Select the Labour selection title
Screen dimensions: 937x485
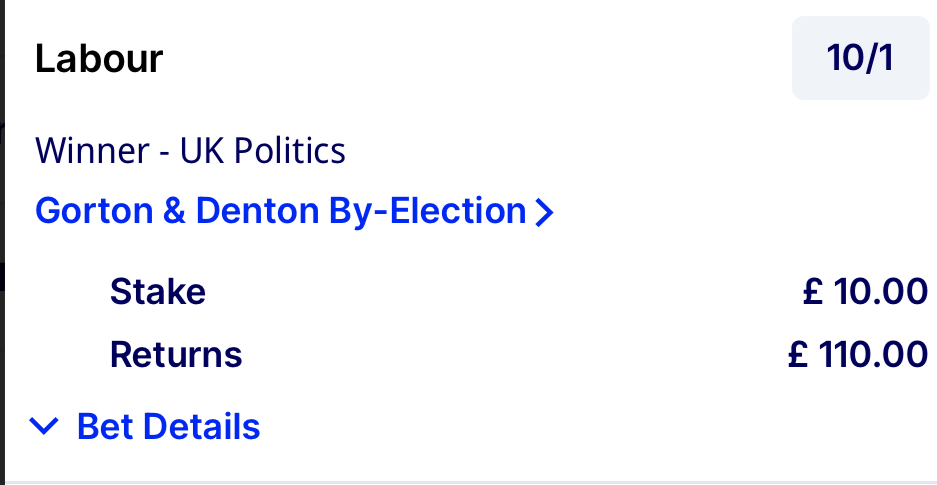pyautogui.click(x=99, y=60)
